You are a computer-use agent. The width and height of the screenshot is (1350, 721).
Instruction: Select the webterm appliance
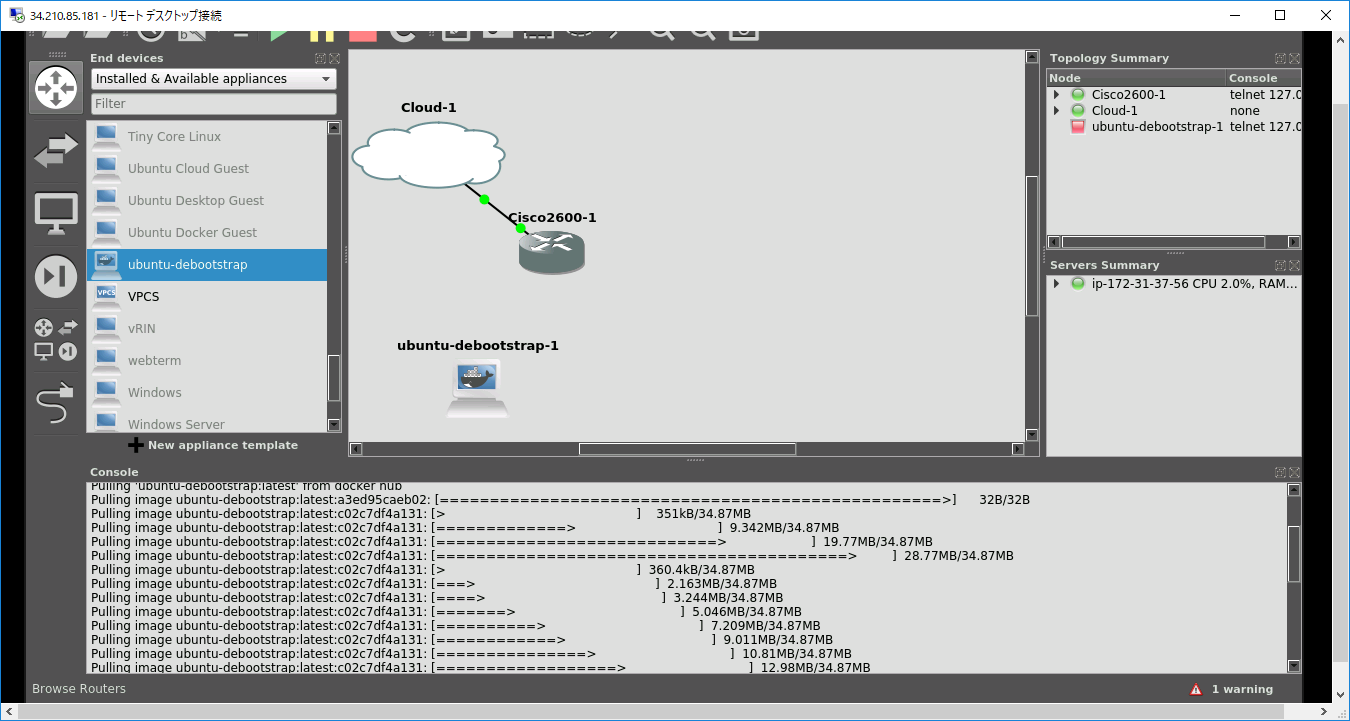207,361
